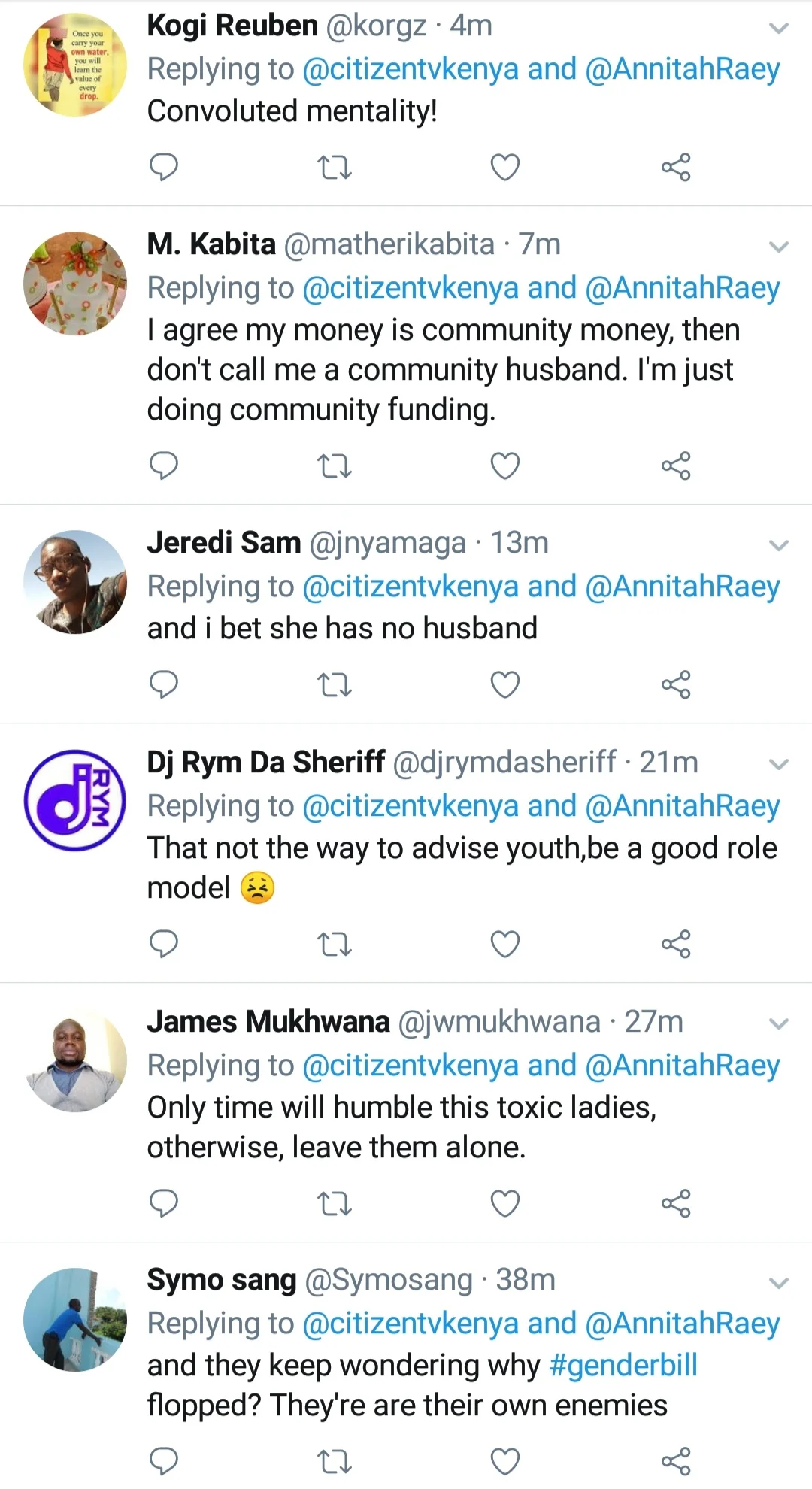Like M. Kabita's tweet
812x1489 pixels.
[504, 466]
